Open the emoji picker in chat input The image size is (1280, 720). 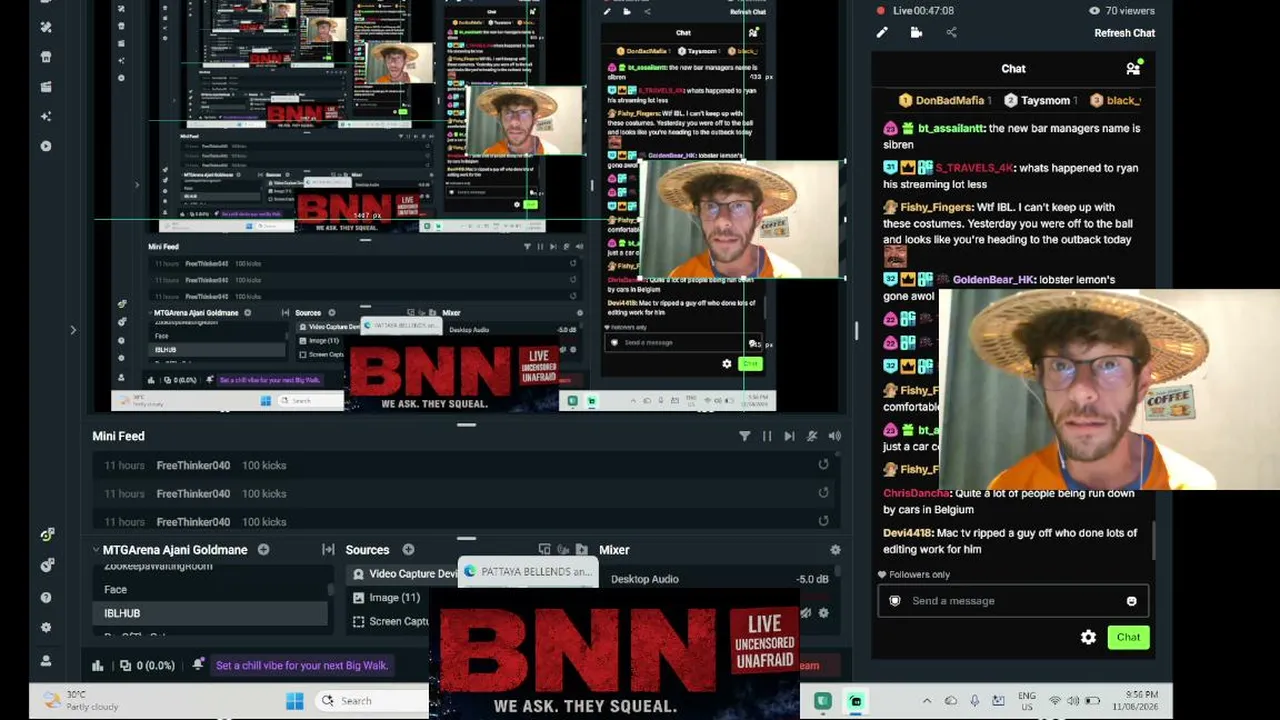(x=1131, y=601)
